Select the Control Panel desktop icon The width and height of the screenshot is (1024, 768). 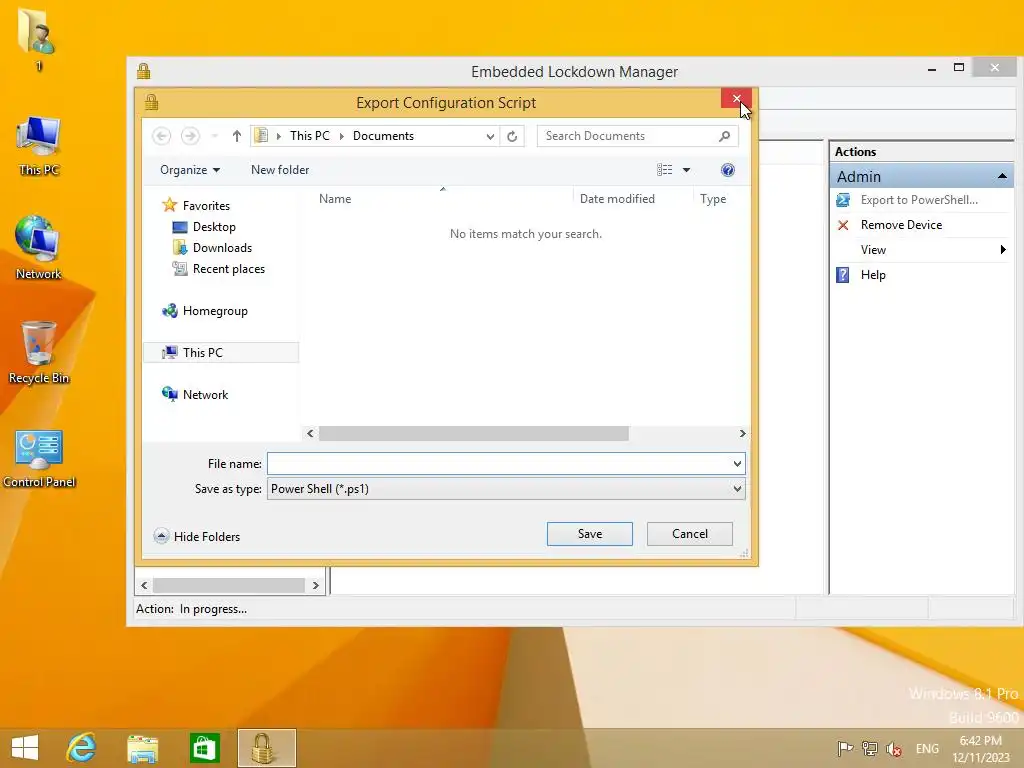point(39,458)
